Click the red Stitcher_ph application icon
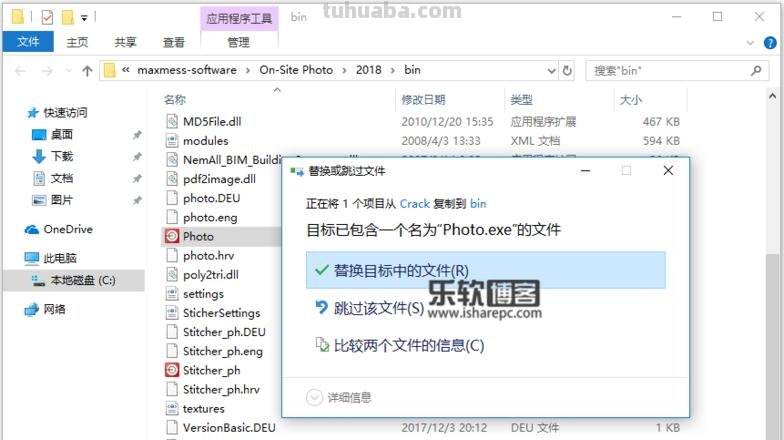 click(172, 370)
